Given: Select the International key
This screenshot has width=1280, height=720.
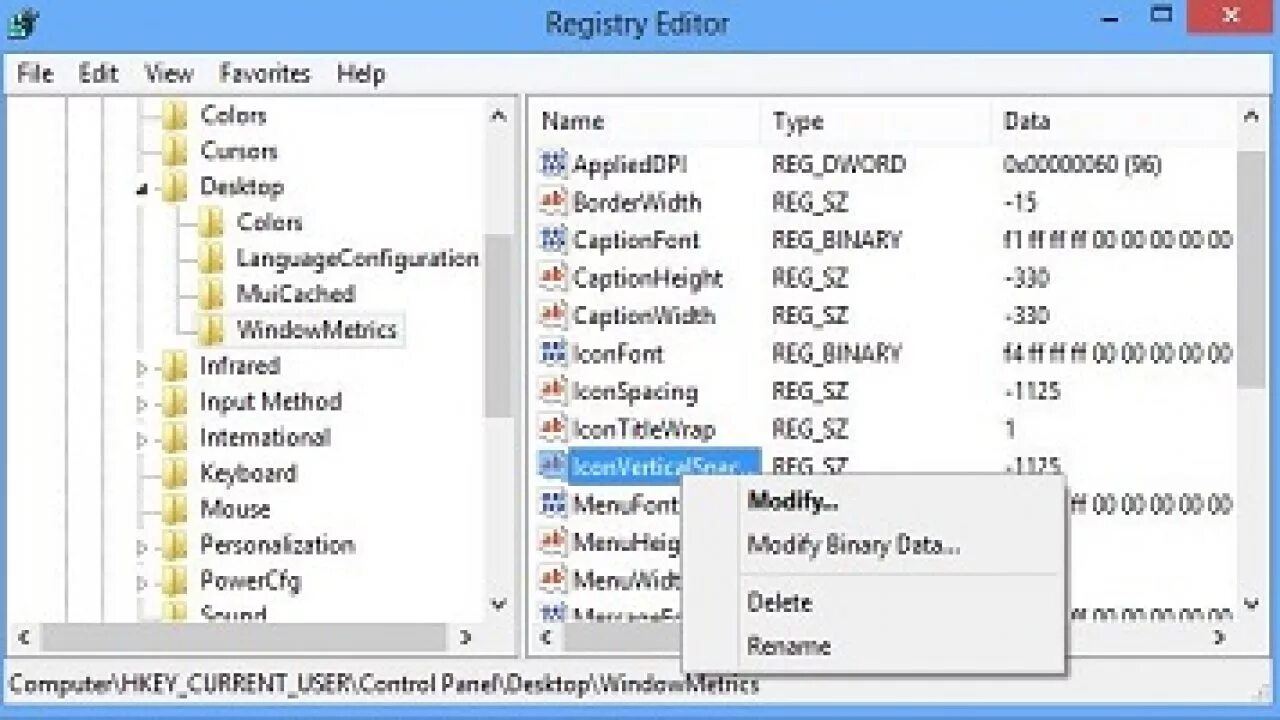Looking at the screenshot, I should click(x=265, y=438).
